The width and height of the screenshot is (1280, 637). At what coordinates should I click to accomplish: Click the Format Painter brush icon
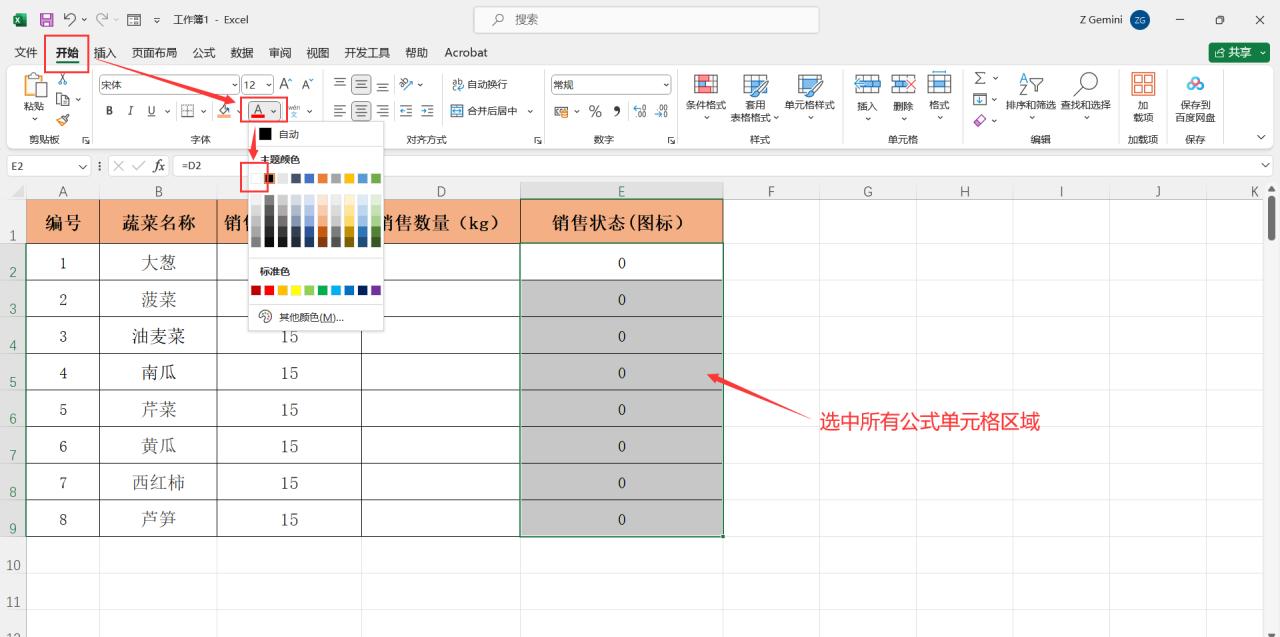pos(62,119)
